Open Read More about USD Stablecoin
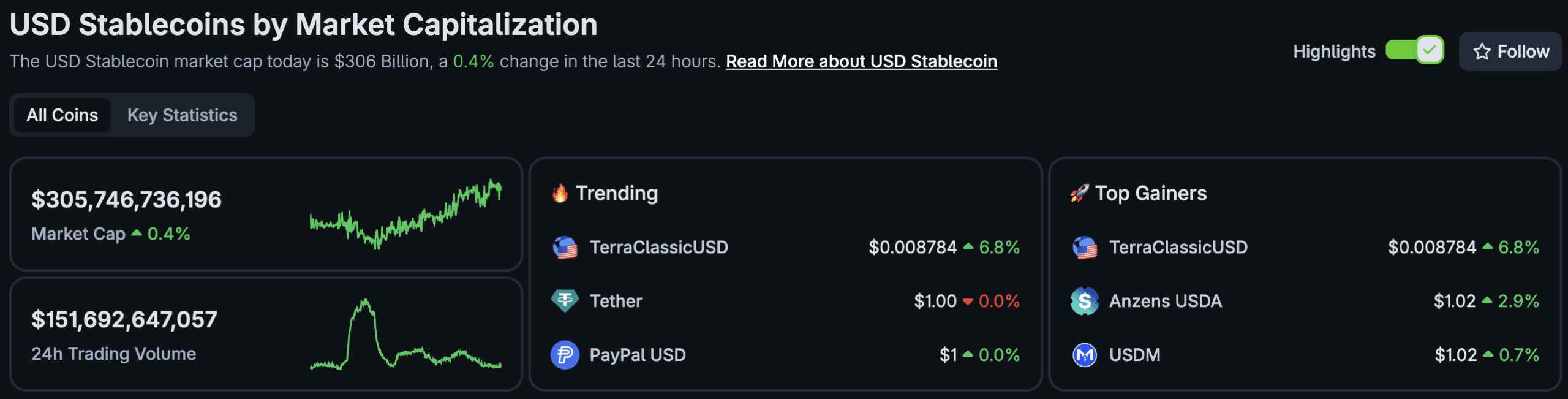This screenshot has width=1568, height=399. 861,61
